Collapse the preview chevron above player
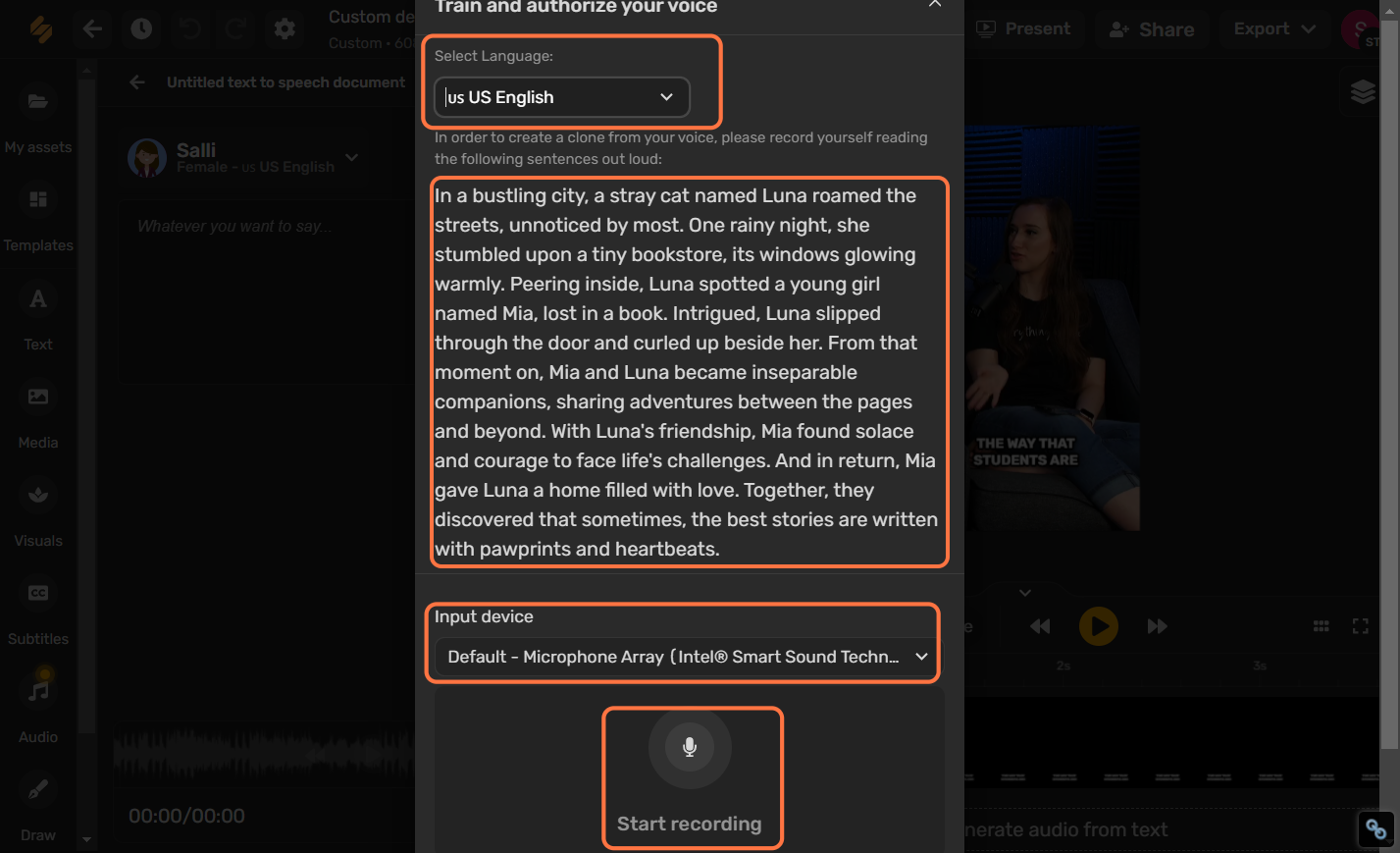The image size is (1400, 853). pyautogui.click(x=1025, y=593)
